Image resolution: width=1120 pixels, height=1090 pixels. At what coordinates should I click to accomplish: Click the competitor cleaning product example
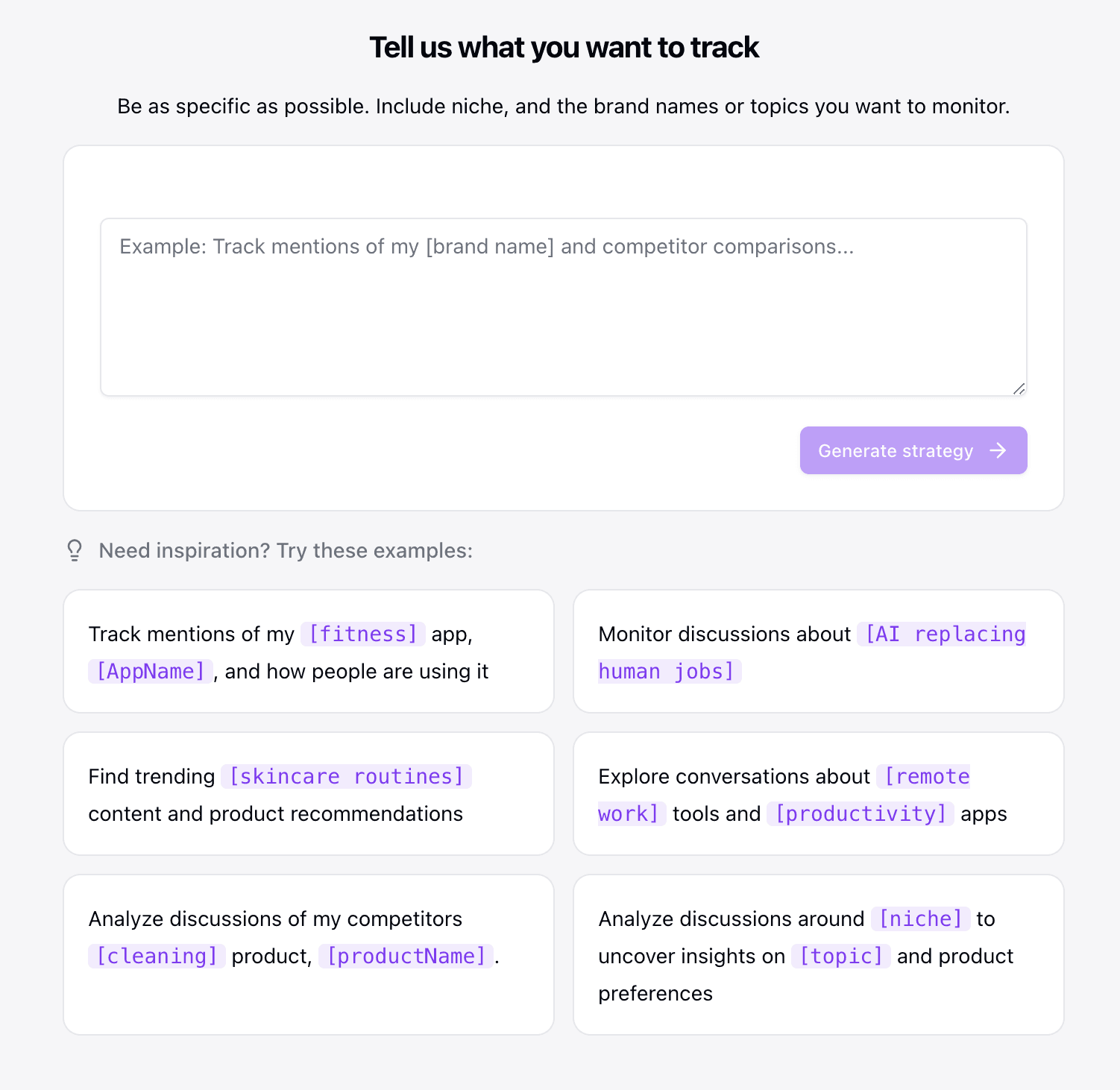coord(308,954)
